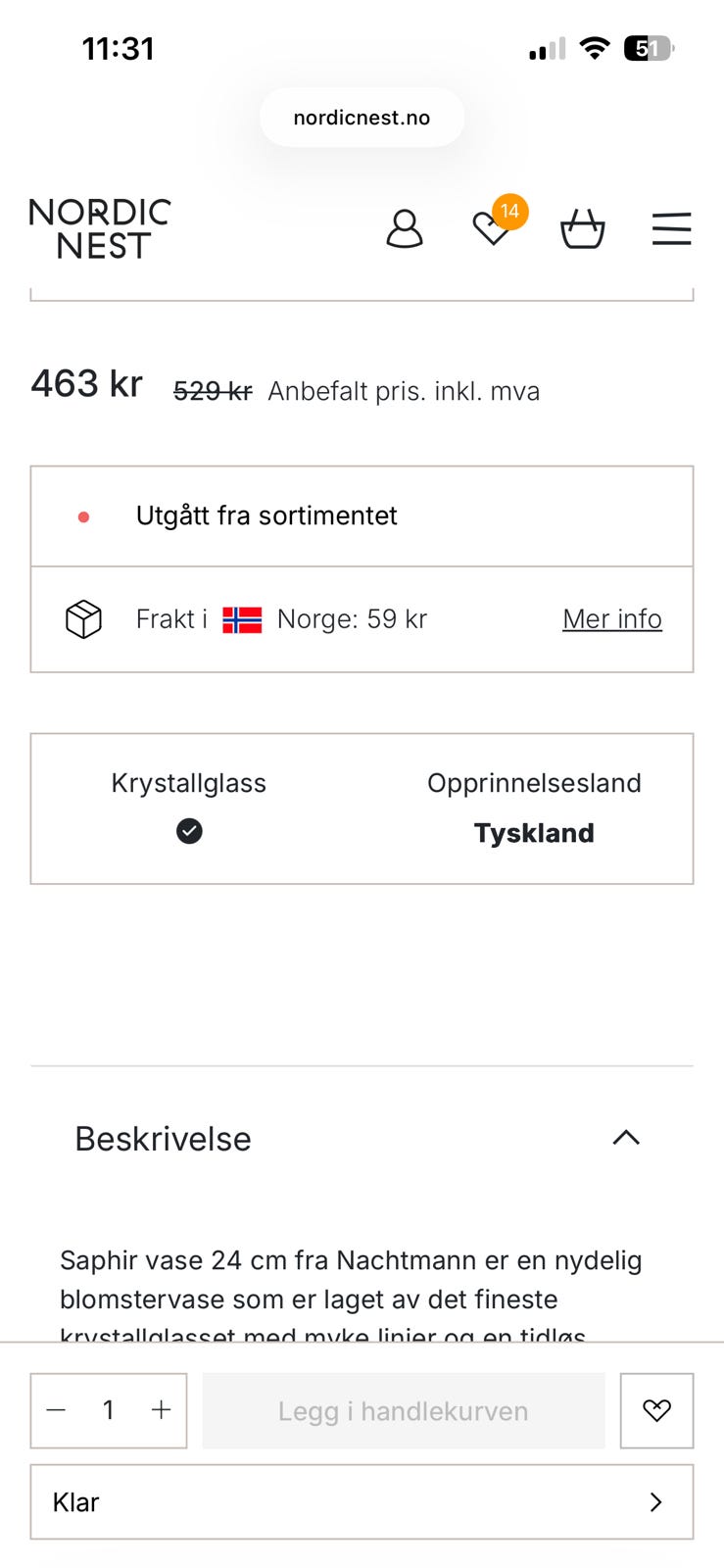Open the user account profile icon
Image resolution: width=724 pixels, height=1568 pixels.
click(404, 229)
